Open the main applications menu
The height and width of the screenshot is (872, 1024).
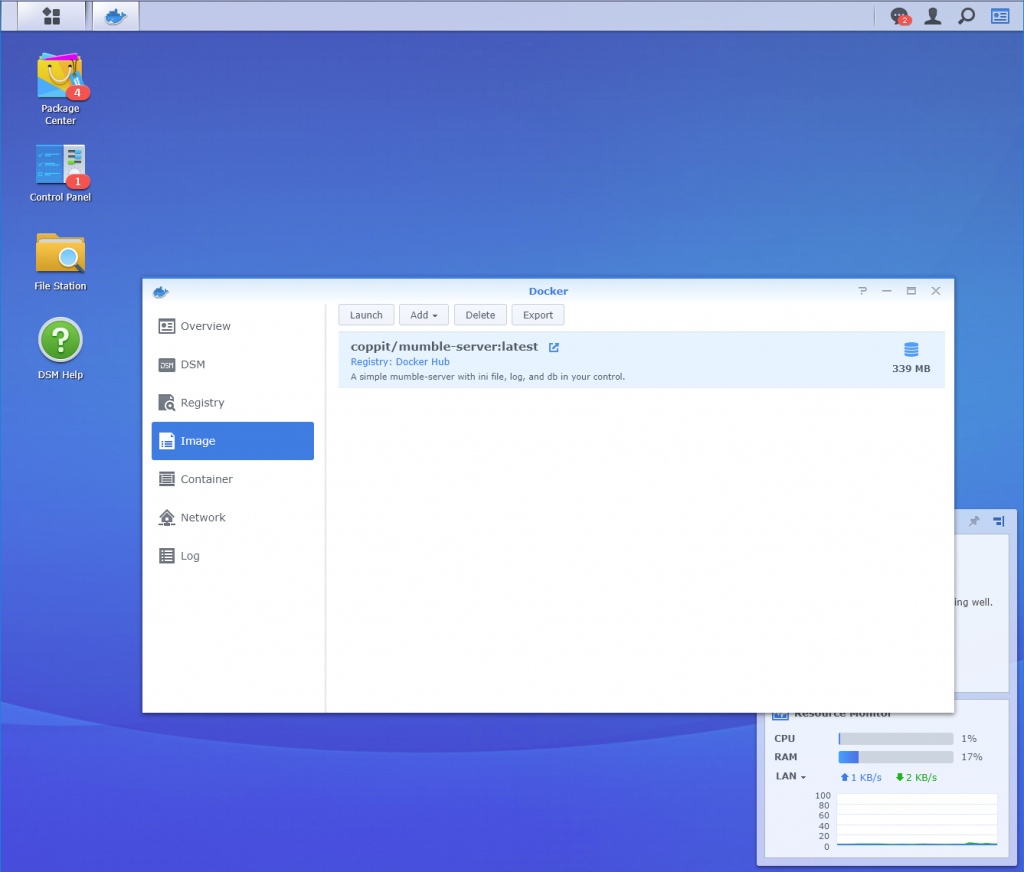(x=51, y=16)
